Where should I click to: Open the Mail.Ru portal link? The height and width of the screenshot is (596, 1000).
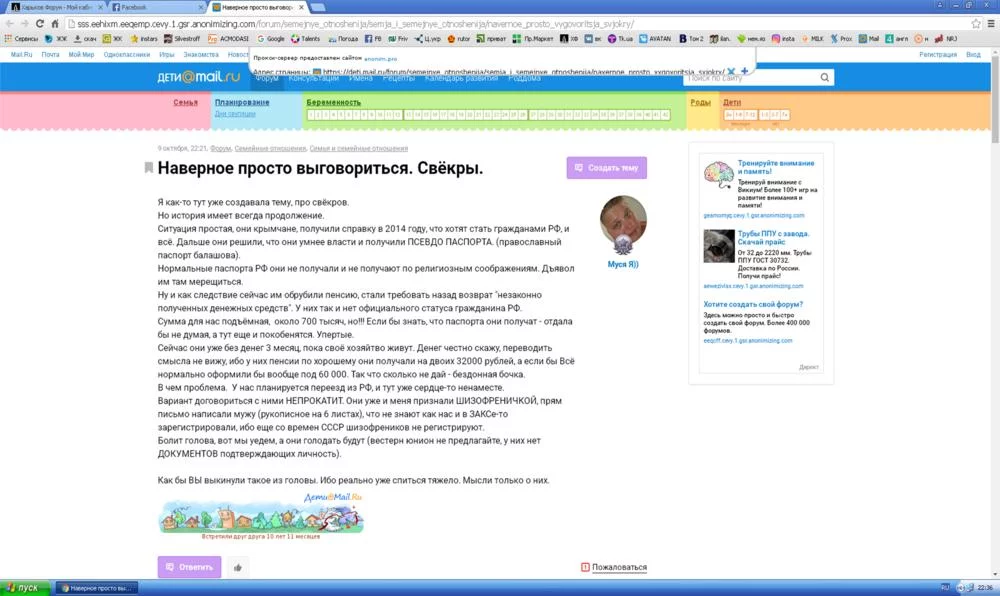[21, 55]
